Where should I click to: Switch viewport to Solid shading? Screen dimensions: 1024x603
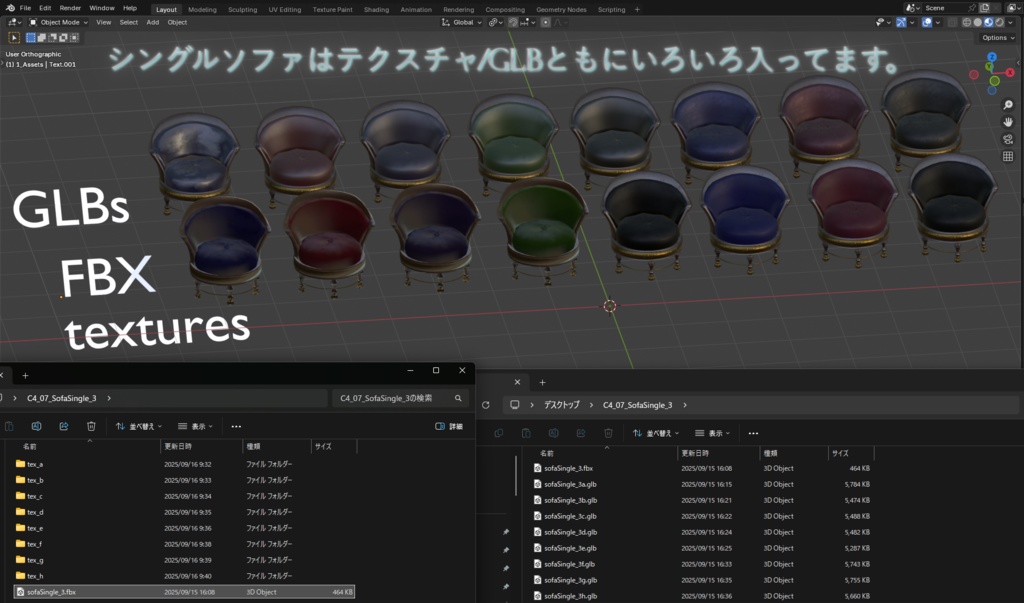pyautogui.click(x=978, y=23)
